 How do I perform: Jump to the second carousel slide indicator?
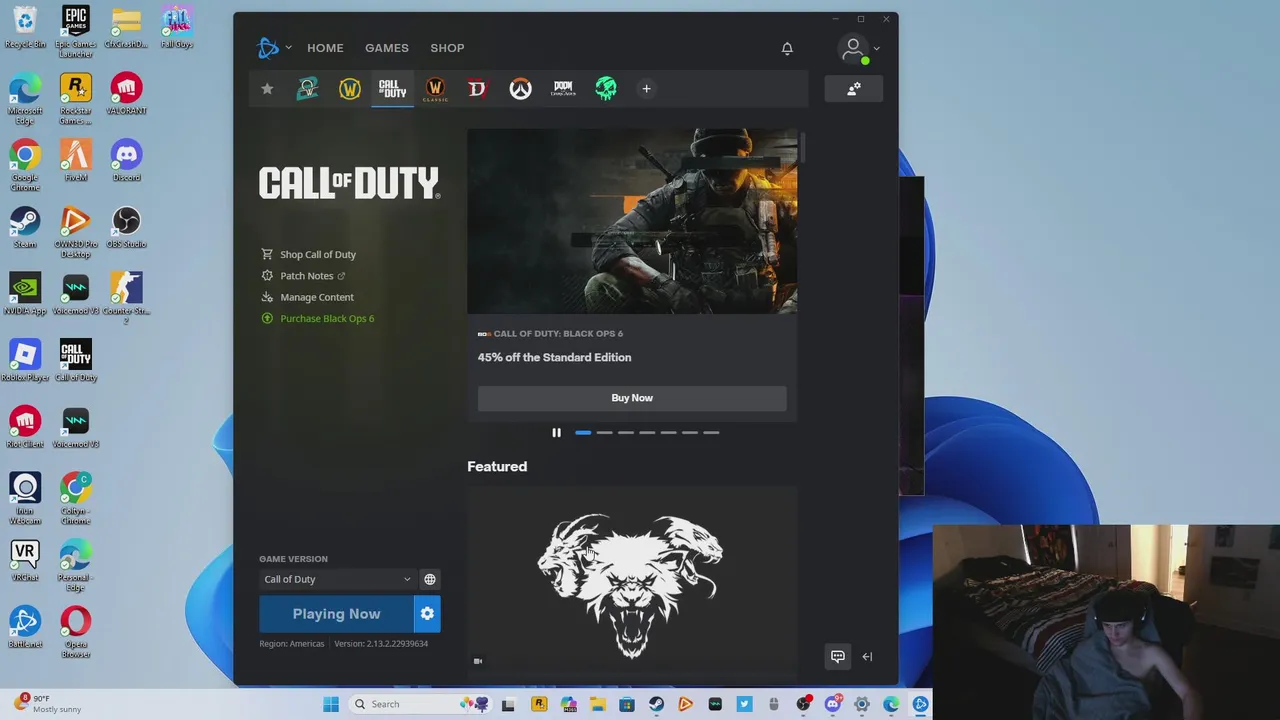click(604, 433)
